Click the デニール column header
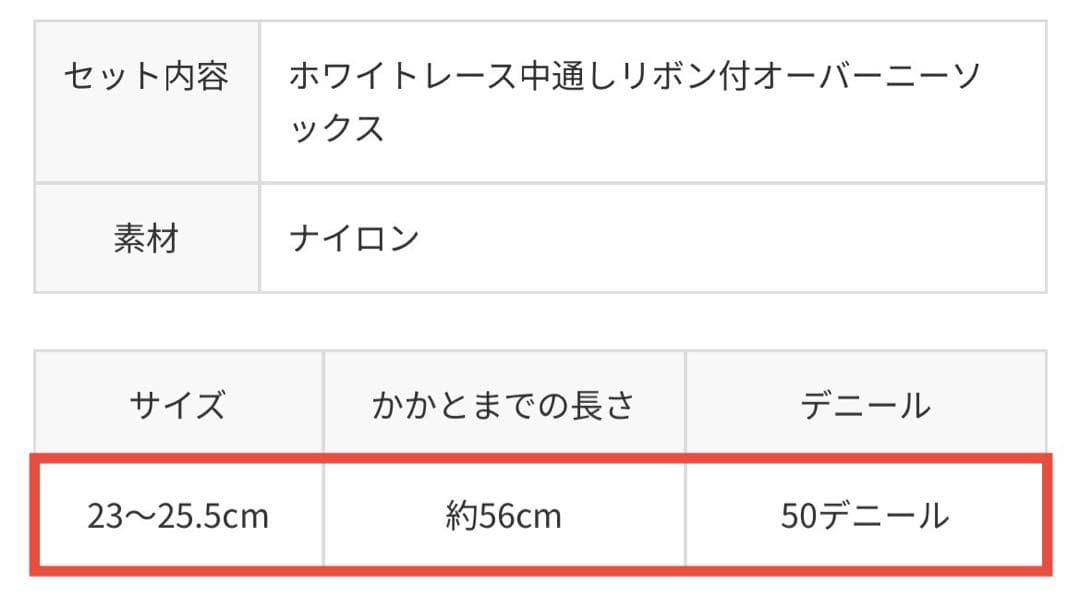The height and width of the screenshot is (599, 1080). (865, 405)
